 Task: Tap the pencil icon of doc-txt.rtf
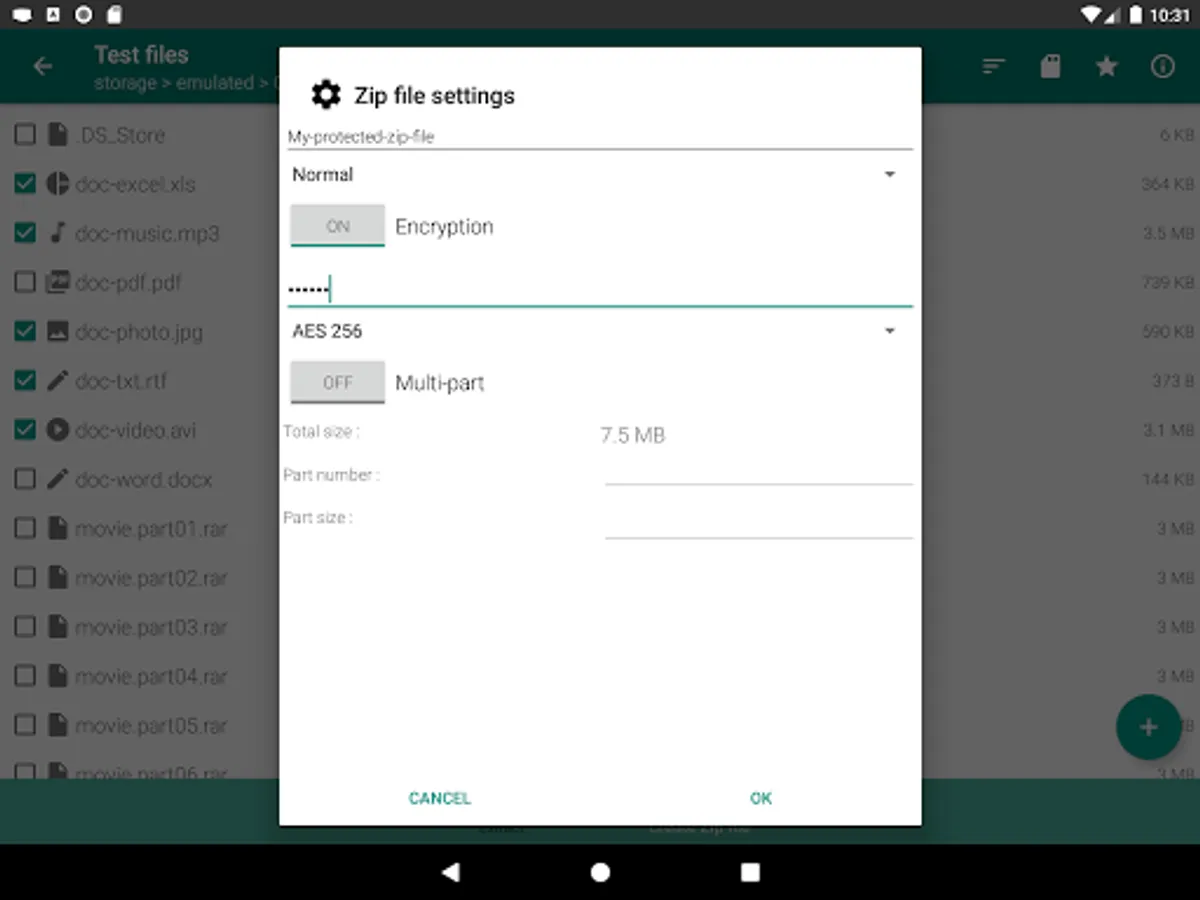point(58,381)
